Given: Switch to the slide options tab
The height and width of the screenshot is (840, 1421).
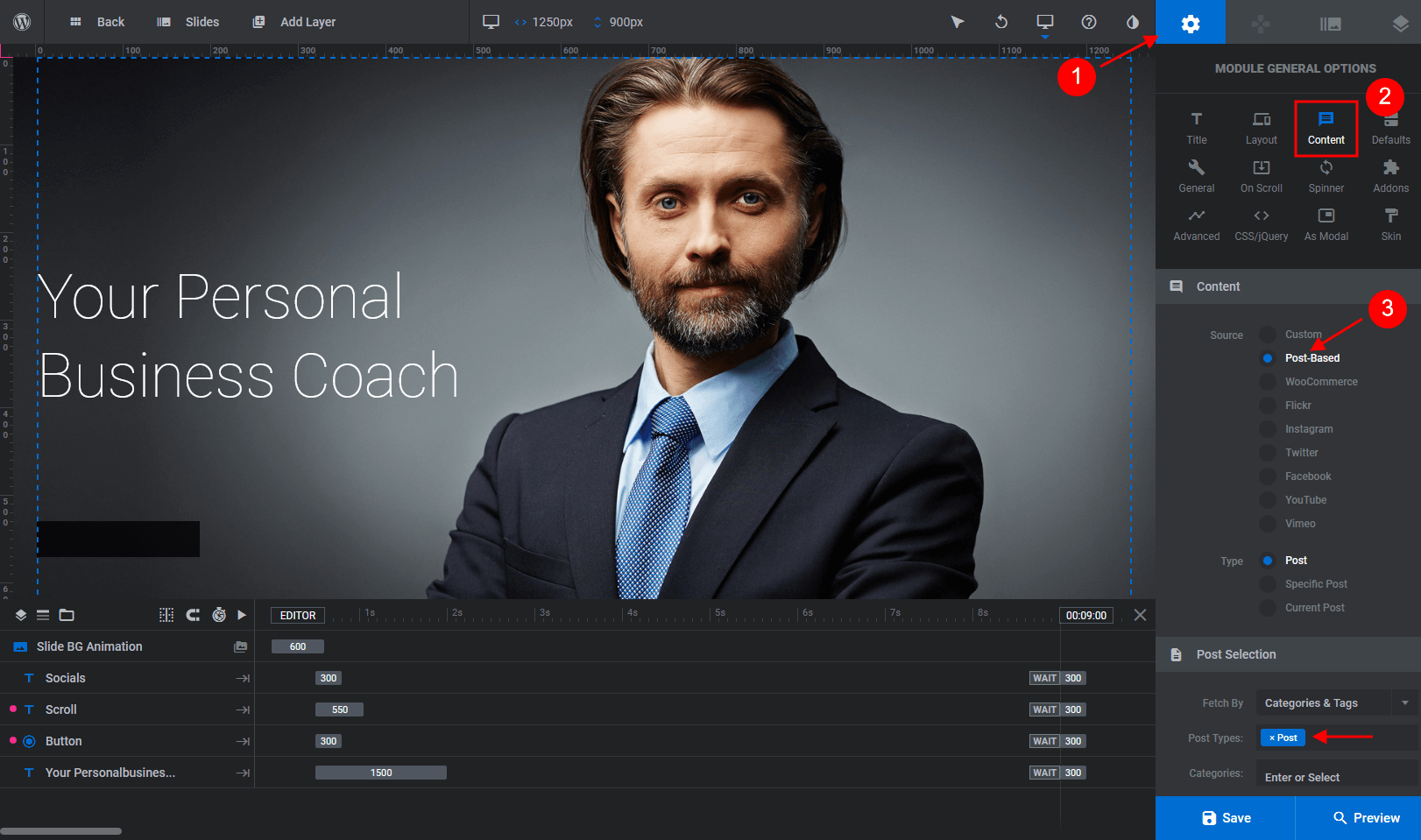Looking at the screenshot, I should (1331, 23).
